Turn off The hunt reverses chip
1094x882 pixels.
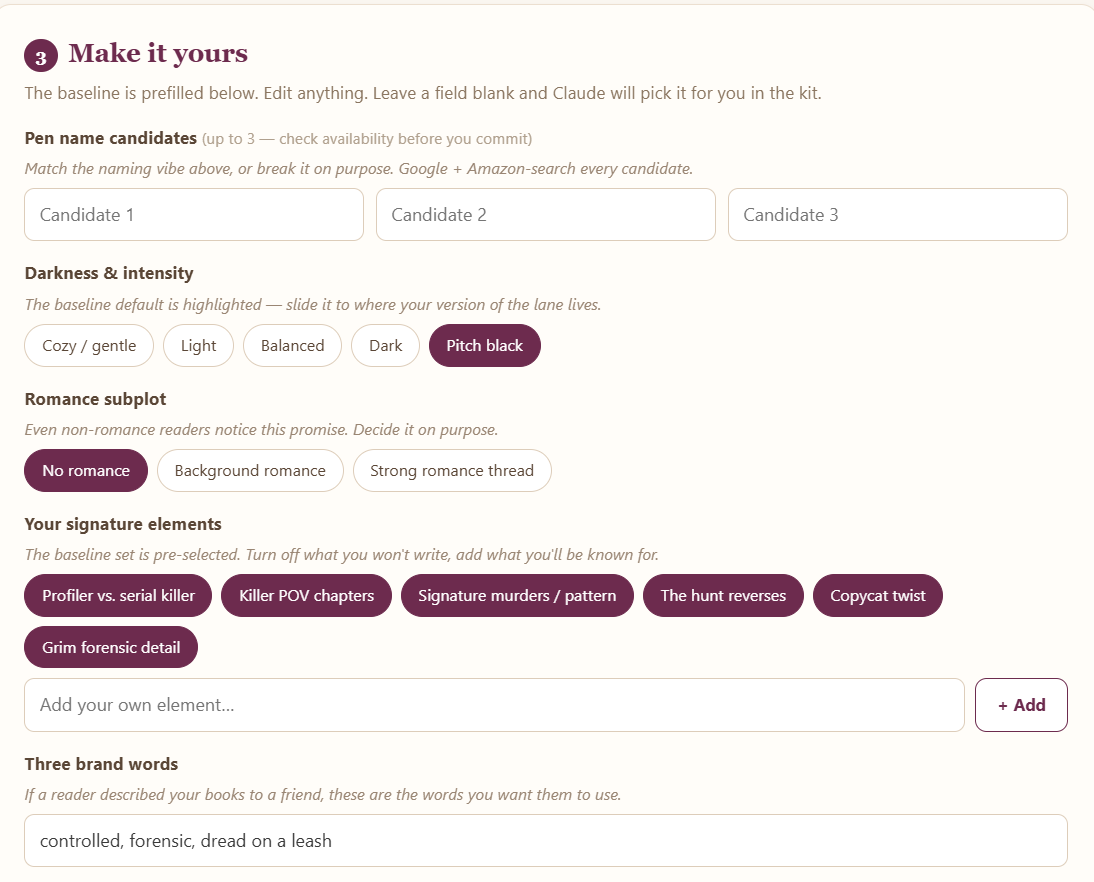pyautogui.click(x=723, y=595)
